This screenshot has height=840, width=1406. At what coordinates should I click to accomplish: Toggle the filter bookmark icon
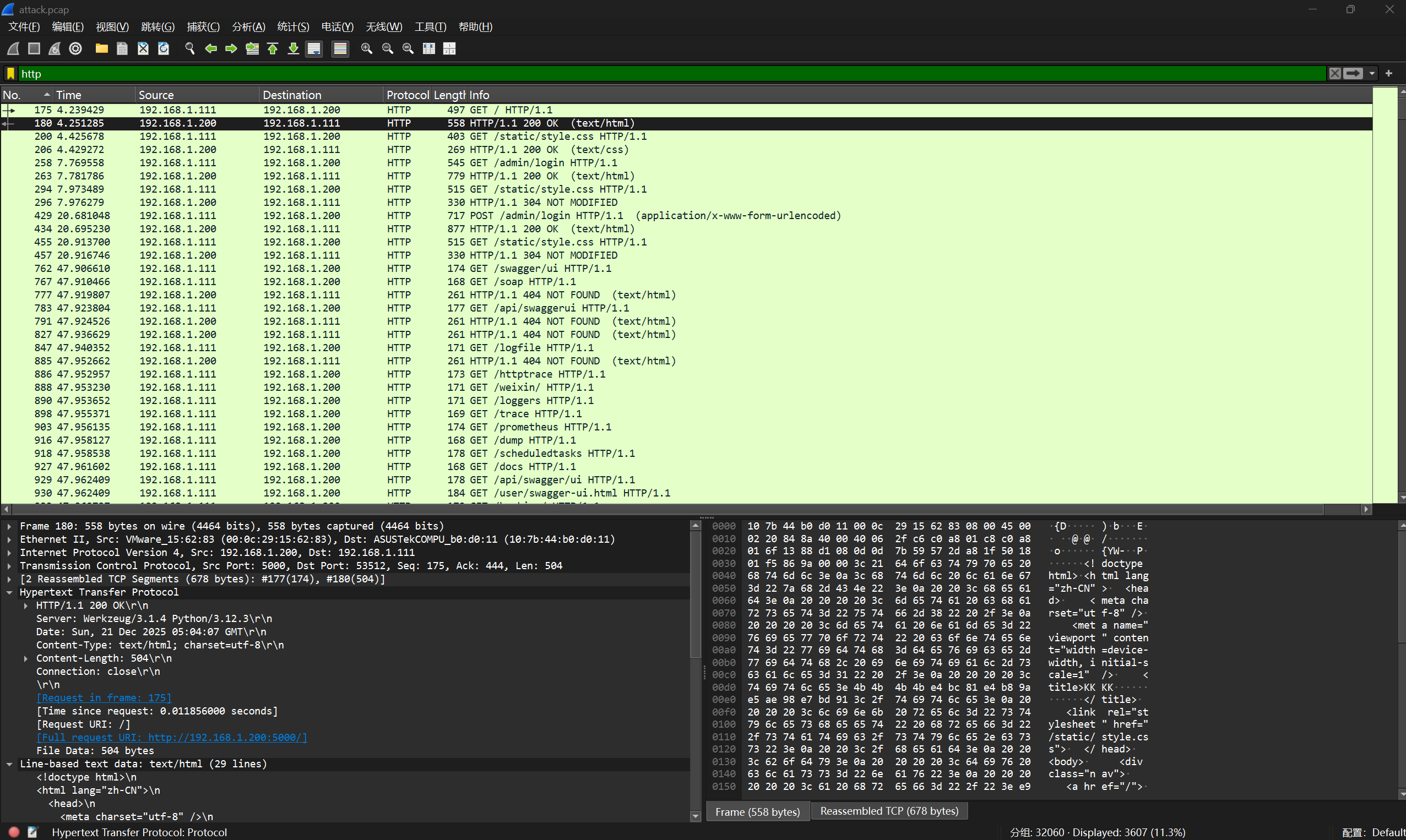pyautogui.click(x=11, y=74)
